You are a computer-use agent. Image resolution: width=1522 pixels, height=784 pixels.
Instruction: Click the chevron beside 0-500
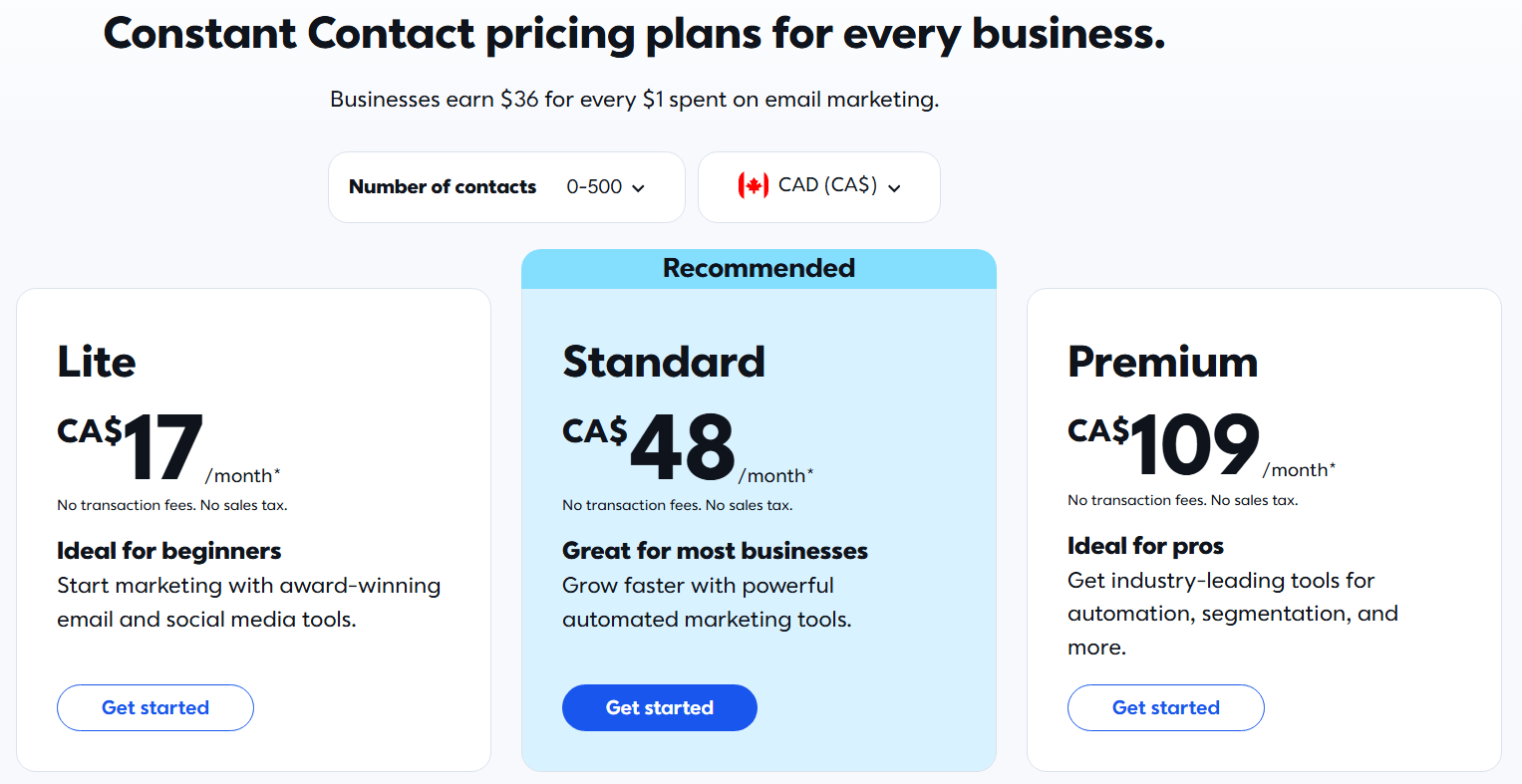pyautogui.click(x=639, y=187)
